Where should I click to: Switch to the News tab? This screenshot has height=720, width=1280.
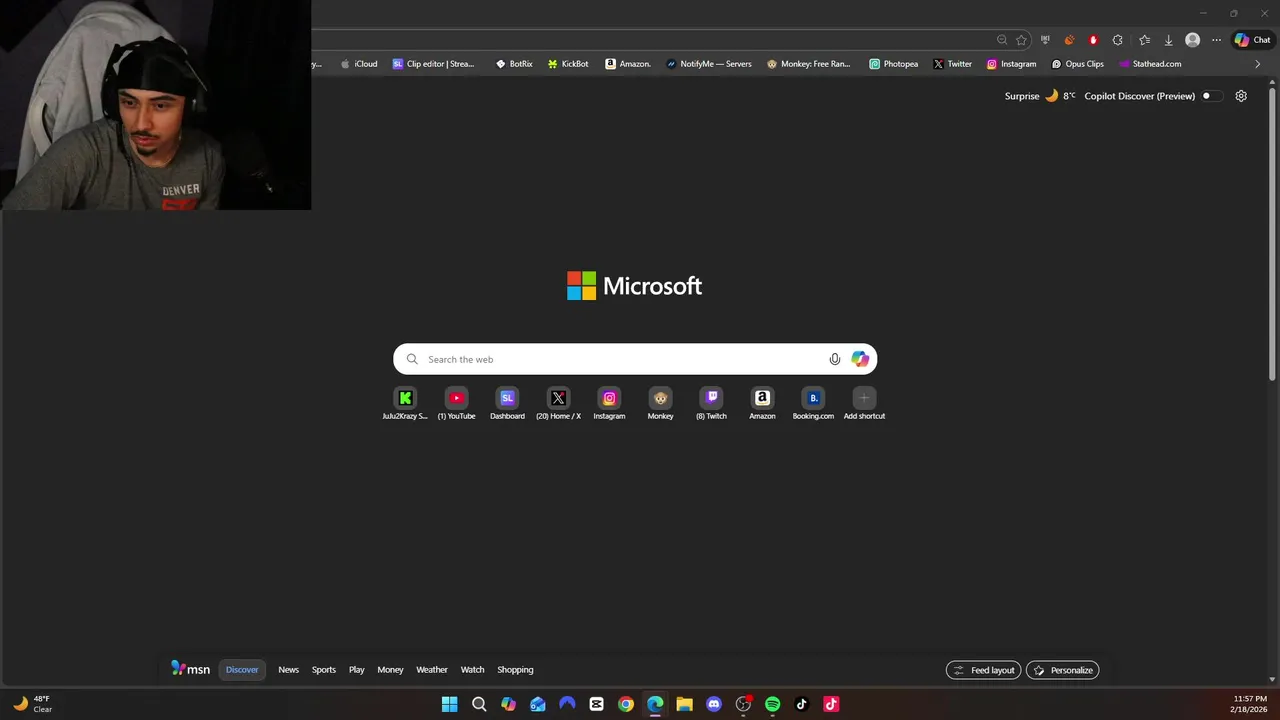click(x=288, y=670)
